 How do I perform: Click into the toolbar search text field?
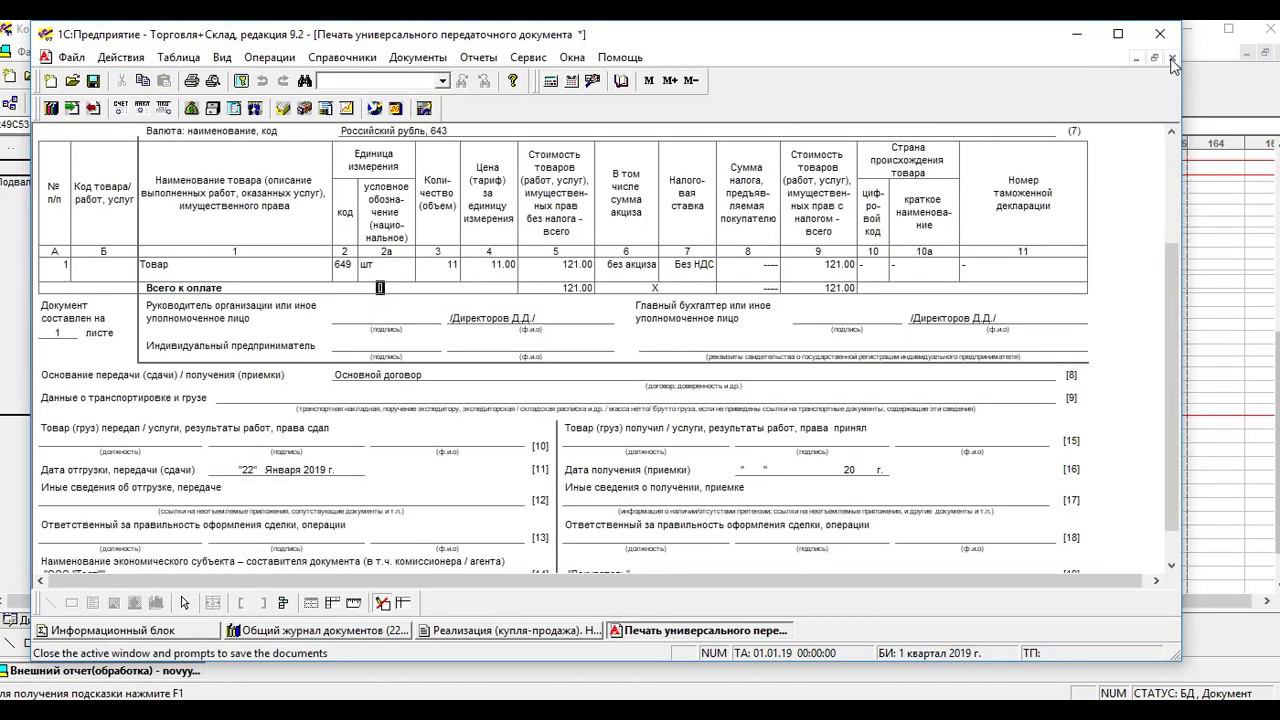pyautogui.click(x=375, y=81)
